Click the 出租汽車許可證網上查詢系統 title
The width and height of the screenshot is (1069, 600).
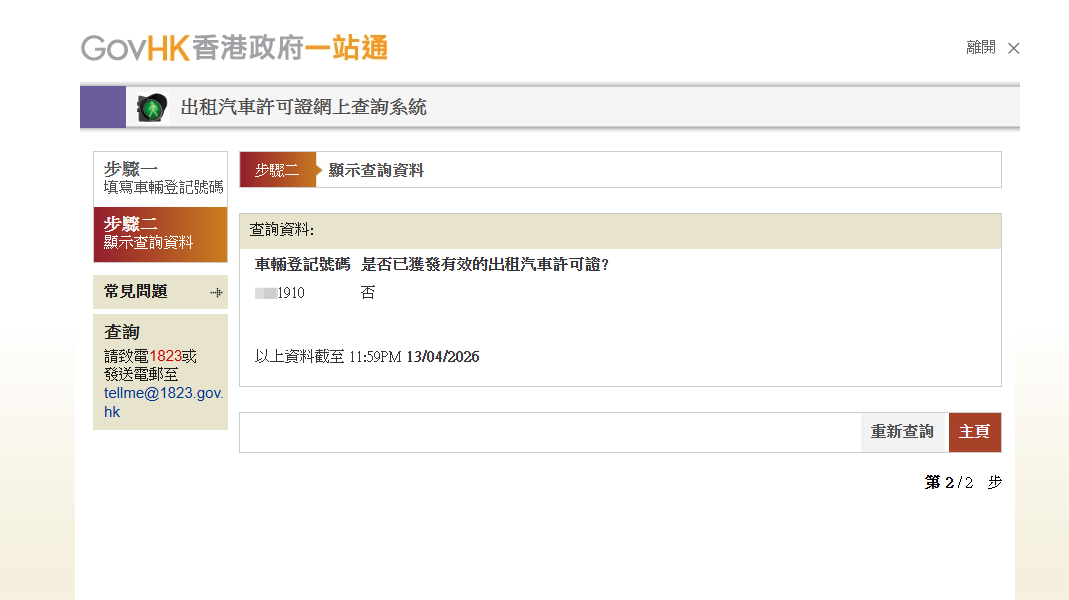pos(303,107)
